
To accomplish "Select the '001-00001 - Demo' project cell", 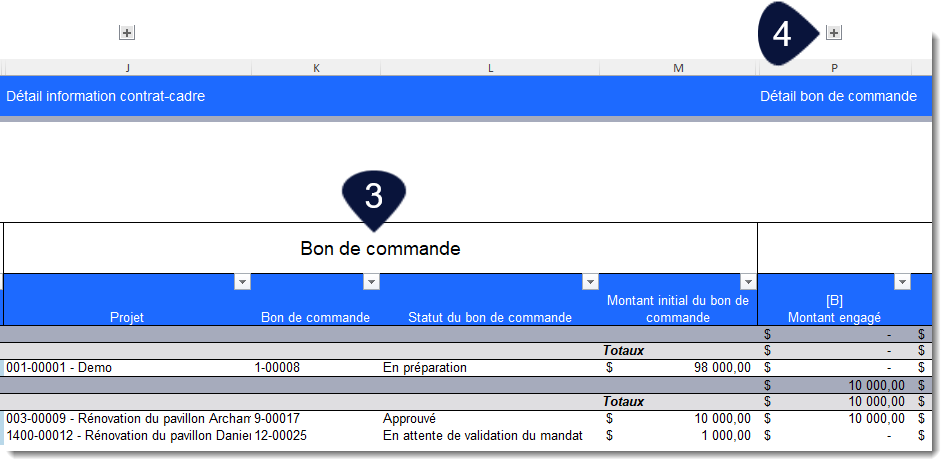I will click(127, 368).
